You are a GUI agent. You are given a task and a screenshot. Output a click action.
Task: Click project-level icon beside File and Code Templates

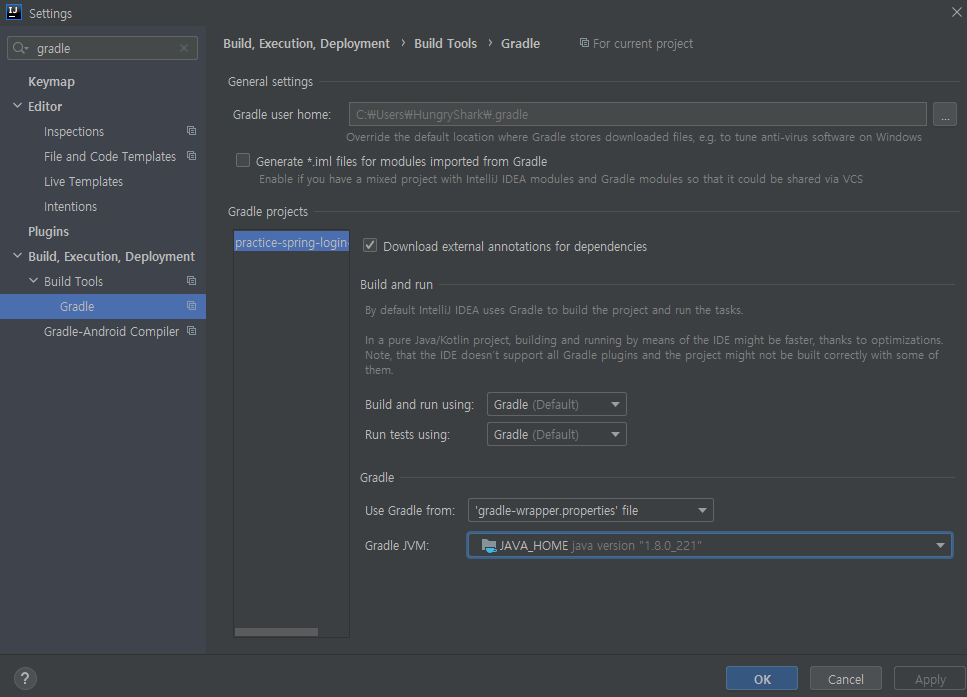click(x=192, y=156)
